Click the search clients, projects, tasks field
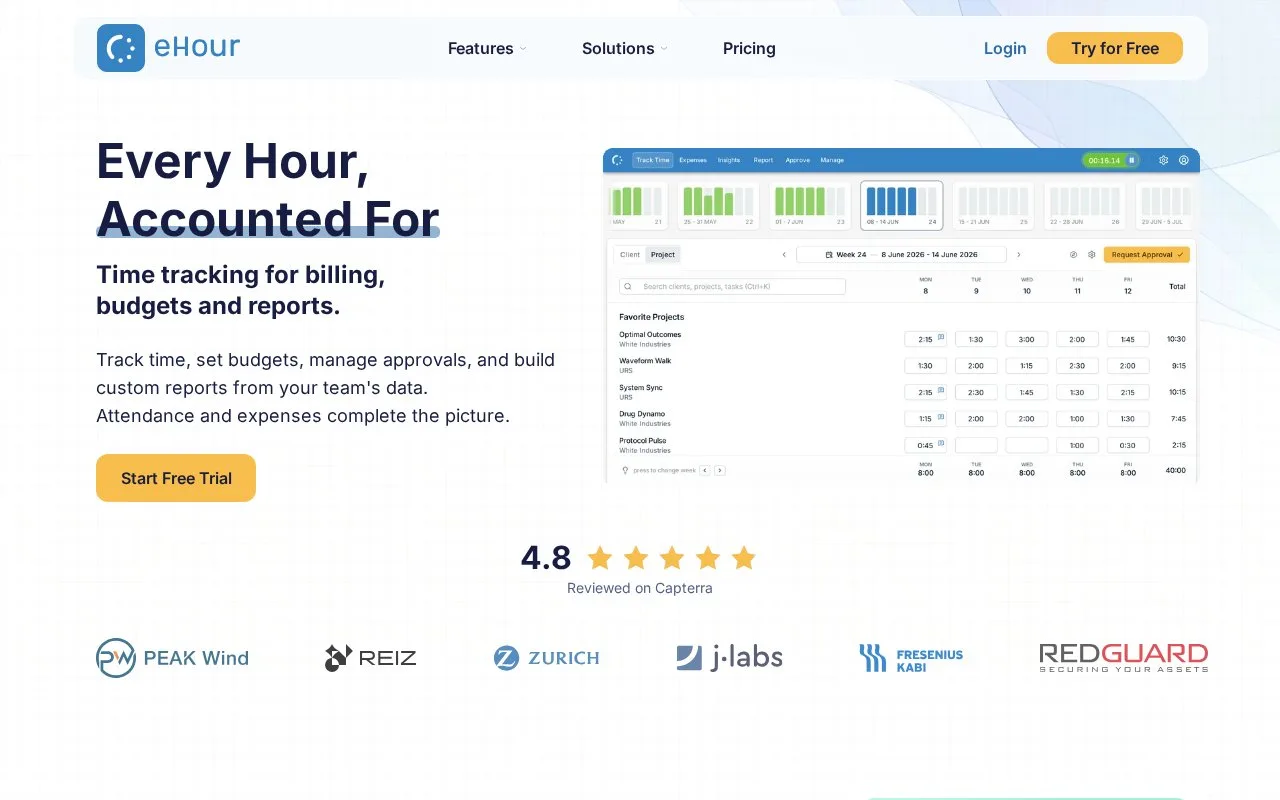 [732, 286]
